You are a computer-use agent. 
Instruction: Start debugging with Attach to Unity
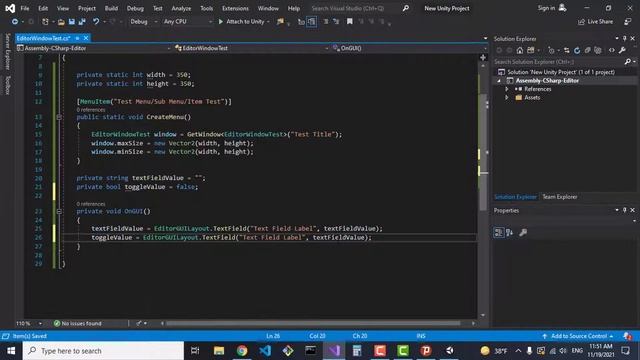pos(244,22)
